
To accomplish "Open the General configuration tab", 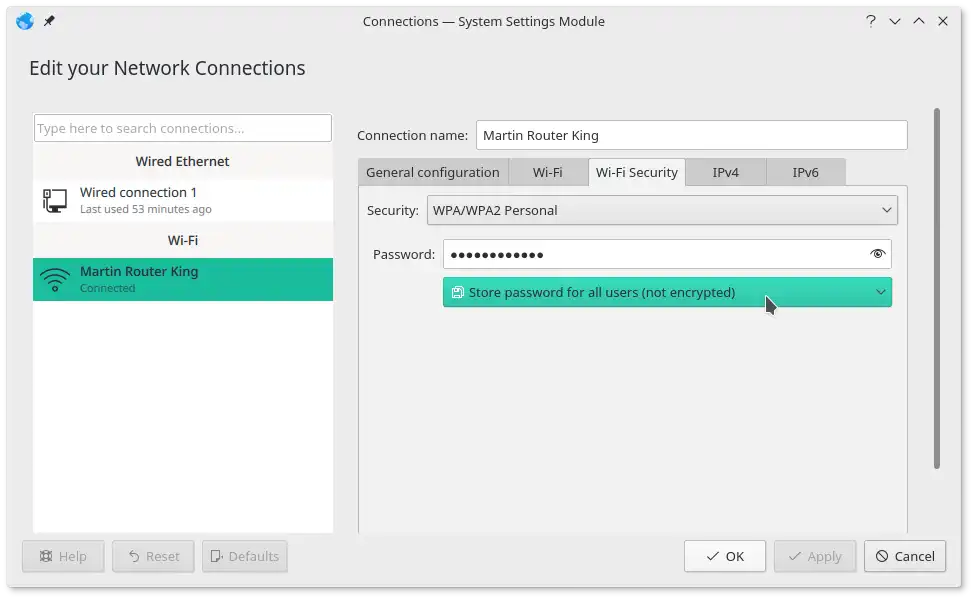I will tap(433, 172).
